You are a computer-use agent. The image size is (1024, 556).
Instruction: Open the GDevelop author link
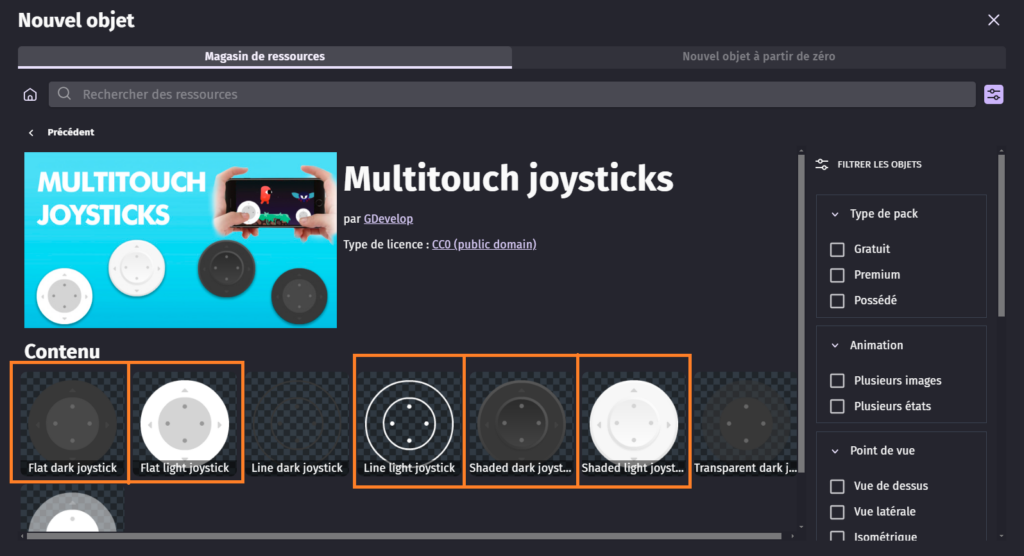(x=388, y=219)
